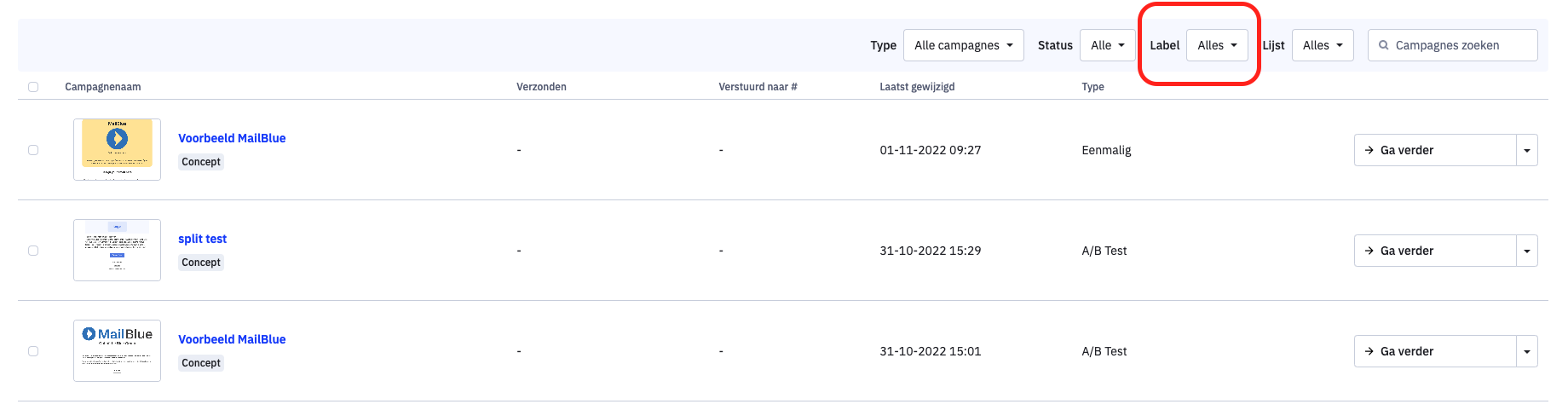
Task: Open the split test campaign link
Action: click(202, 239)
